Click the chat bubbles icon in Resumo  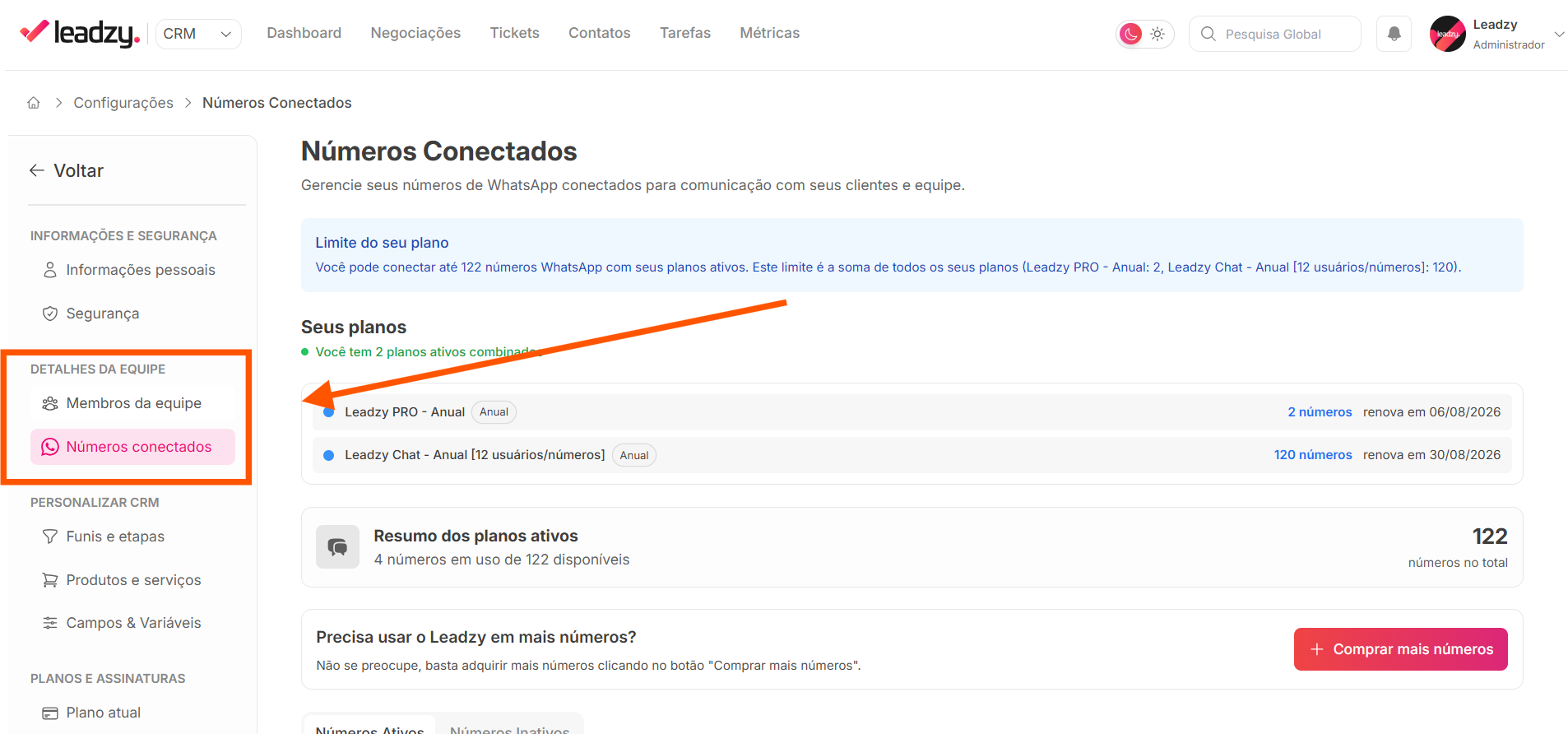(337, 547)
